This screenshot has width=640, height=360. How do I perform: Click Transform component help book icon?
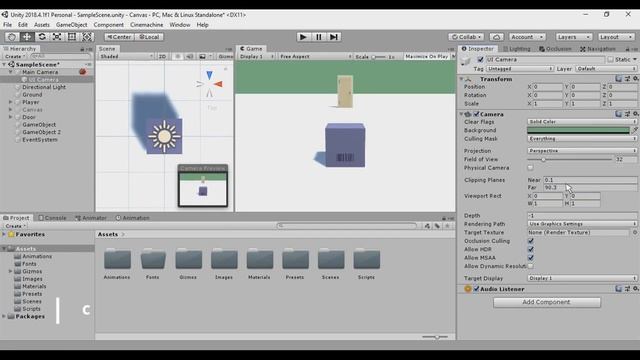click(619, 79)
